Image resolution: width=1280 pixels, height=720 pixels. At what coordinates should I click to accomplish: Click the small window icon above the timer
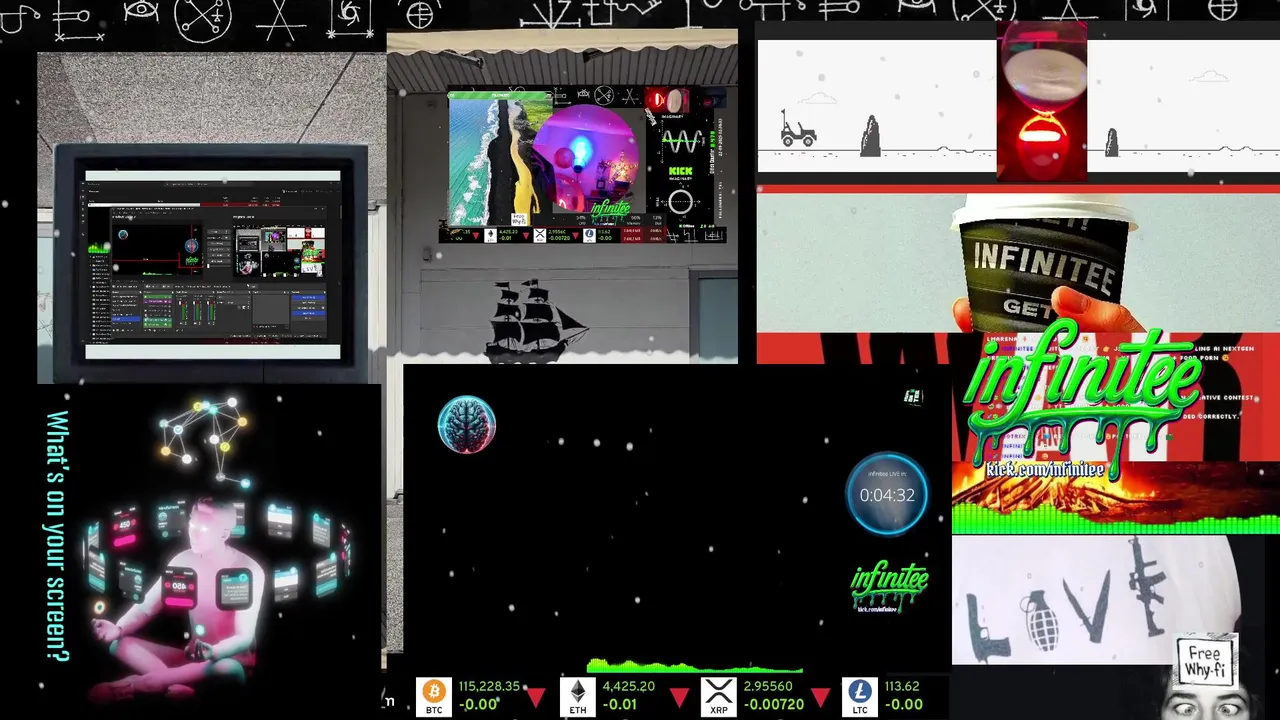coord(912,397)
